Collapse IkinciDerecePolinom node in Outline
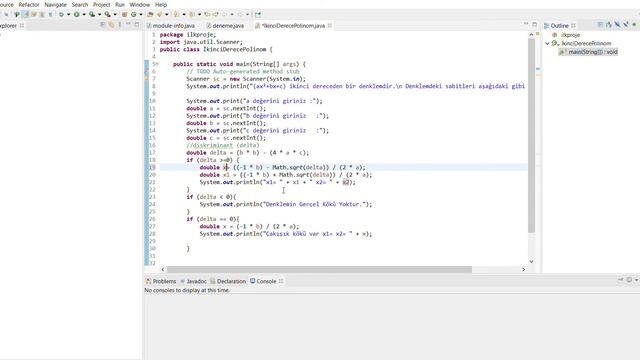The width and height of the screenshot is (640, 360). pyautogui.click(x=547, y=43)
